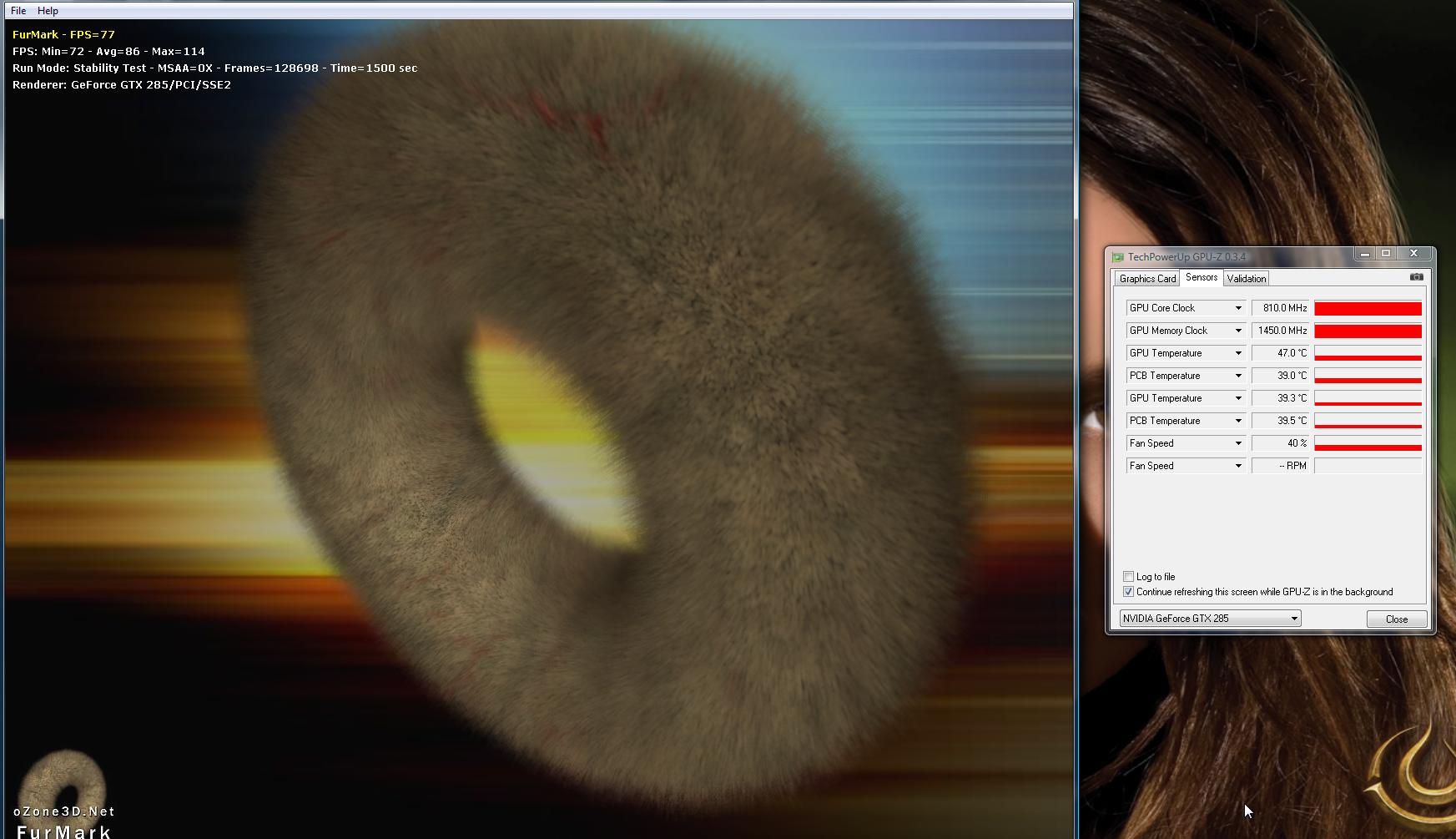Click the FurMark FPS=77 overlay text
The width and height of the screenshot is (1456, 839).
coord(63,34)
